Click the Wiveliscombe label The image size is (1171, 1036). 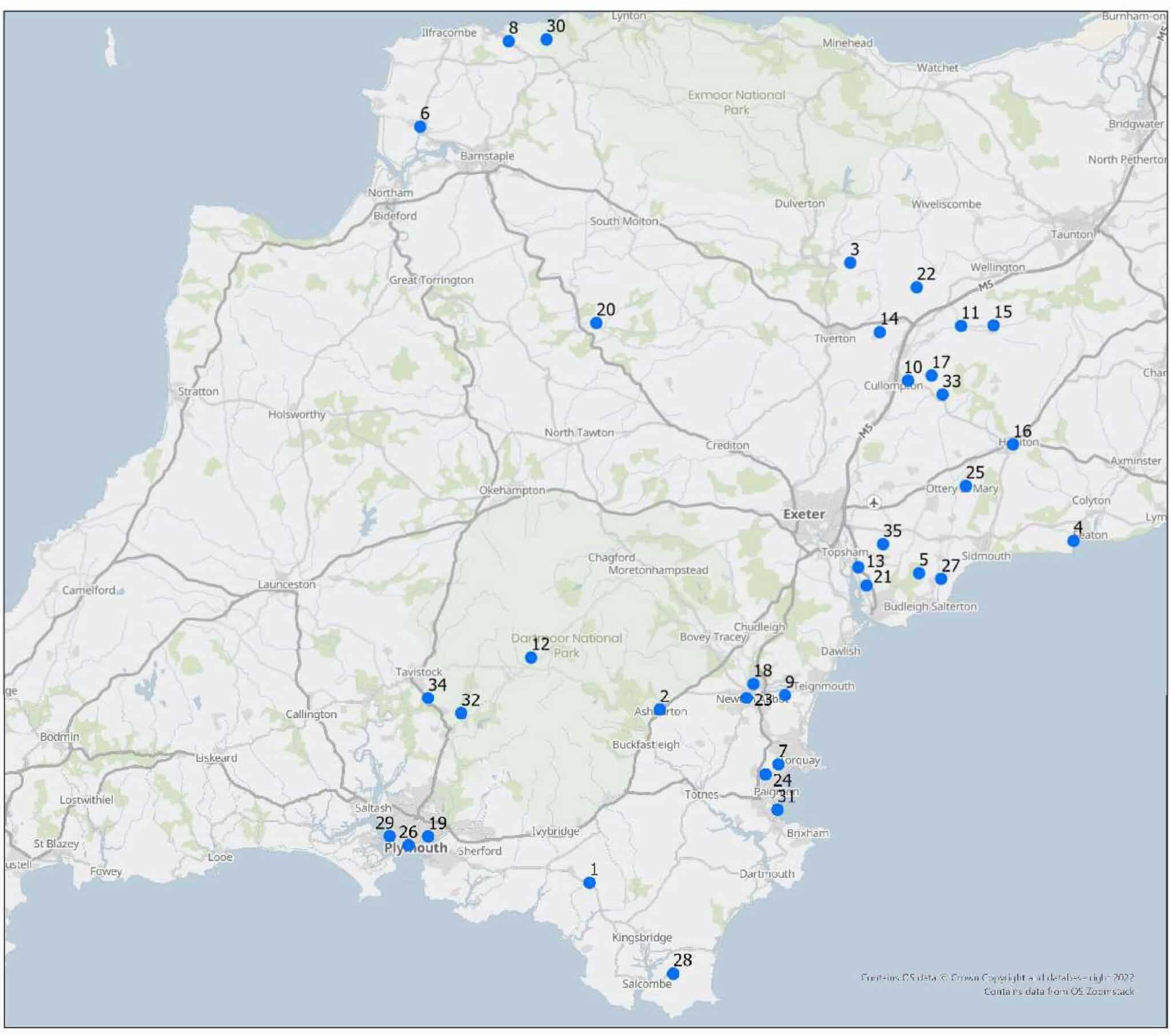(946, 204)
